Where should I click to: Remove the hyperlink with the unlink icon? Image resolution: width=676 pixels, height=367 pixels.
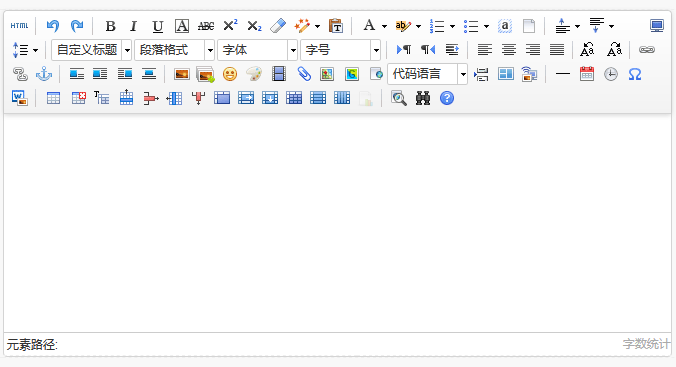(x=20, y=74)
